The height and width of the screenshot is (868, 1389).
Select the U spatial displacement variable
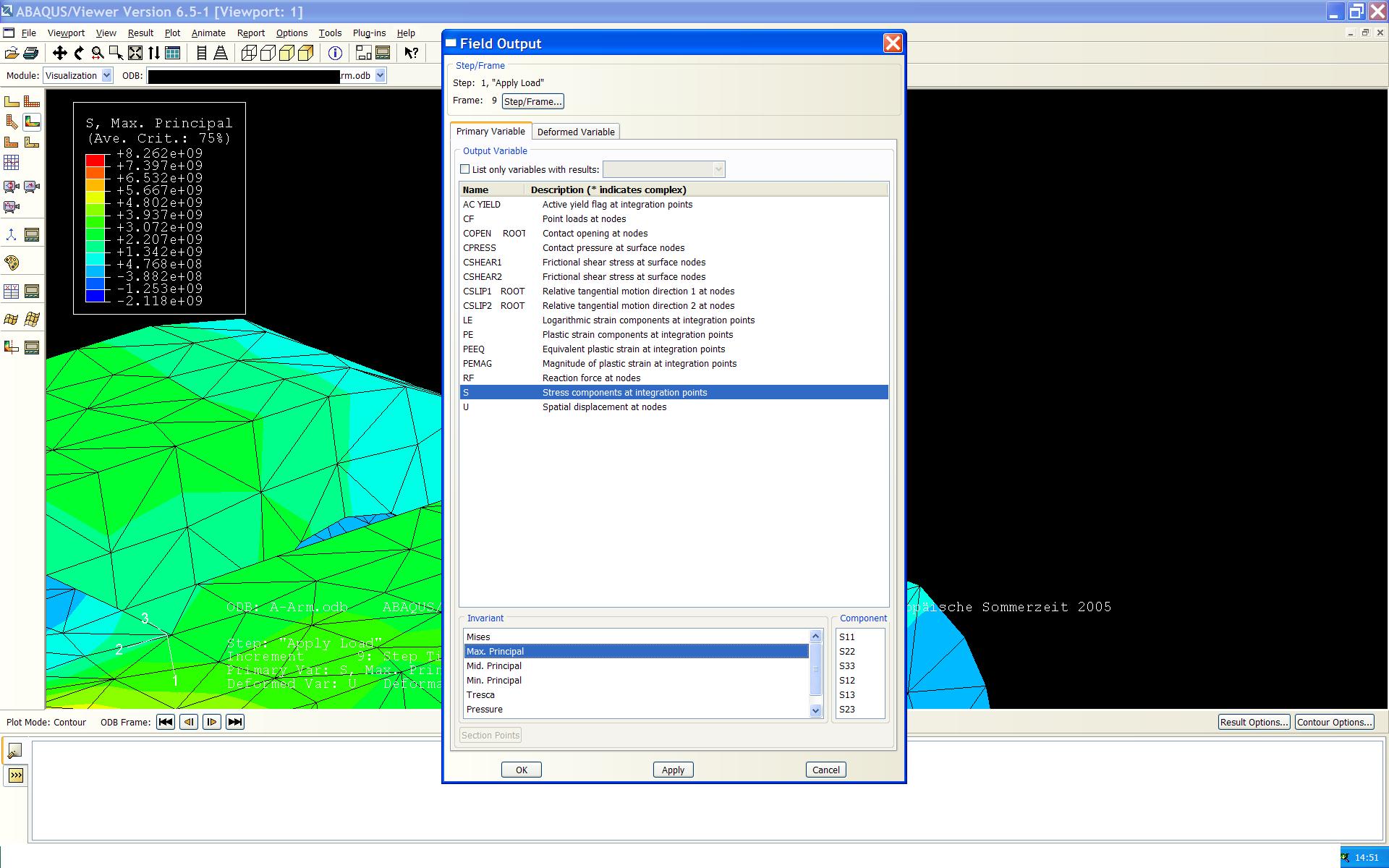[674, 407]
